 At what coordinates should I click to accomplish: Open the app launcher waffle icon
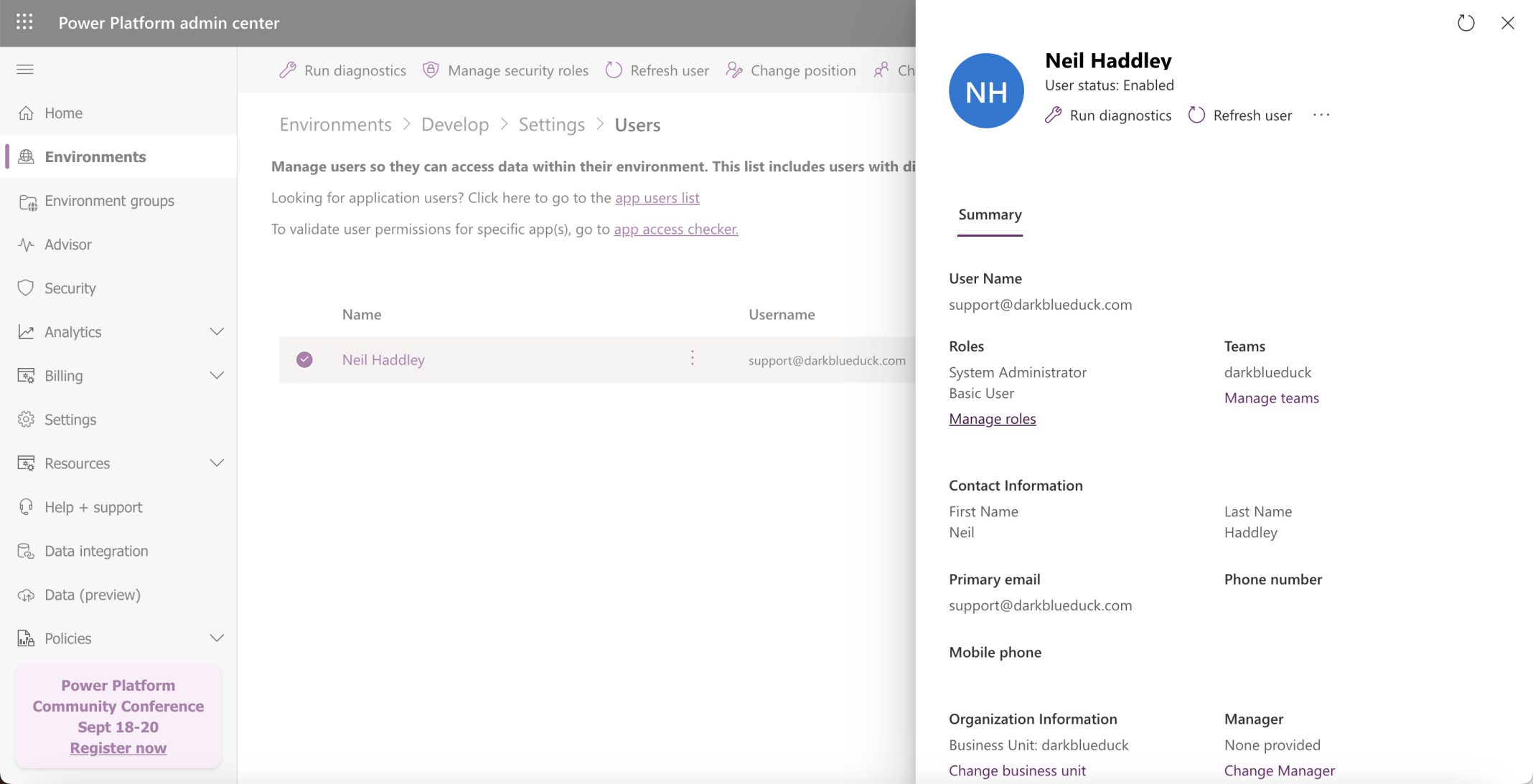pos(24,22)
